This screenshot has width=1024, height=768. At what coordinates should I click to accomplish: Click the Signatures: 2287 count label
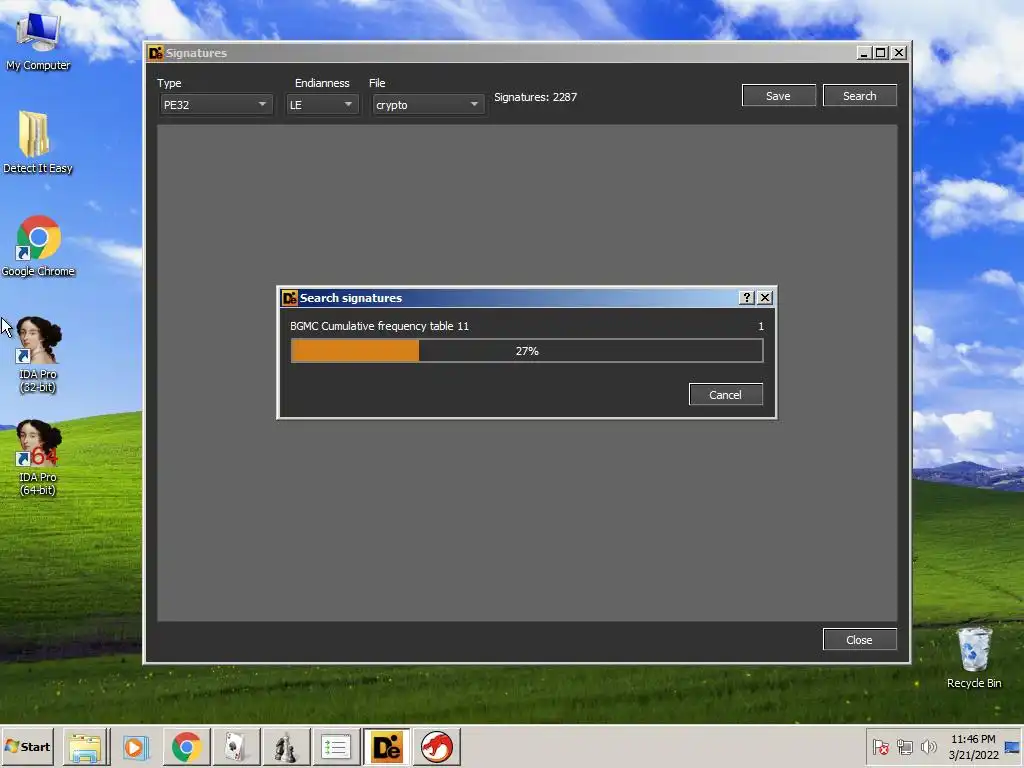[536, 97]
